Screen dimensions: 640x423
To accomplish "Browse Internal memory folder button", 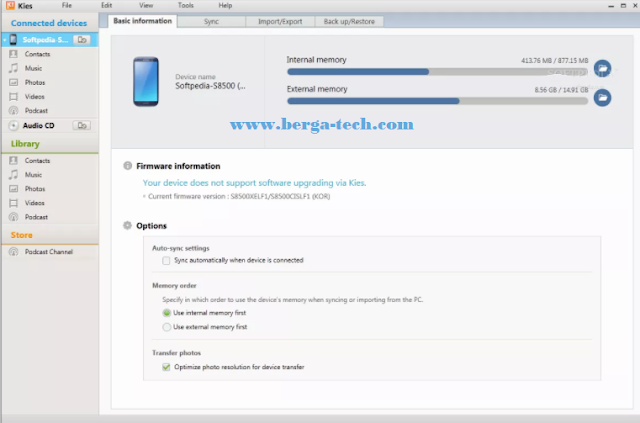I will (x=602, y=68).
